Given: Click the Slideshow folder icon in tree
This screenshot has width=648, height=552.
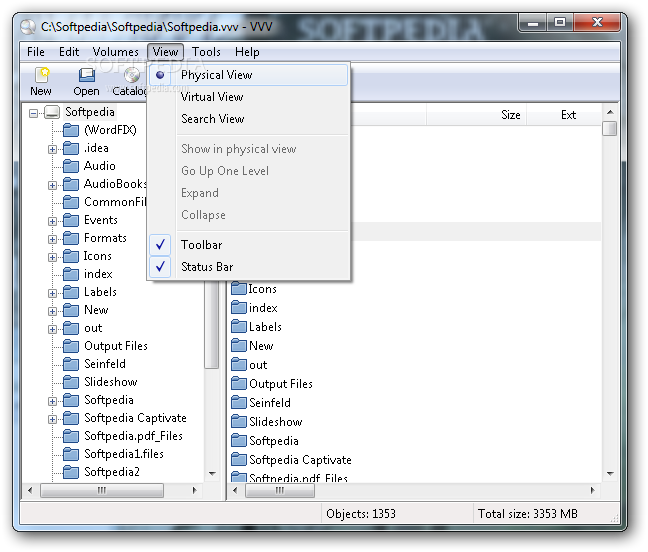Looking at the screenshot, I should [71, 382].
